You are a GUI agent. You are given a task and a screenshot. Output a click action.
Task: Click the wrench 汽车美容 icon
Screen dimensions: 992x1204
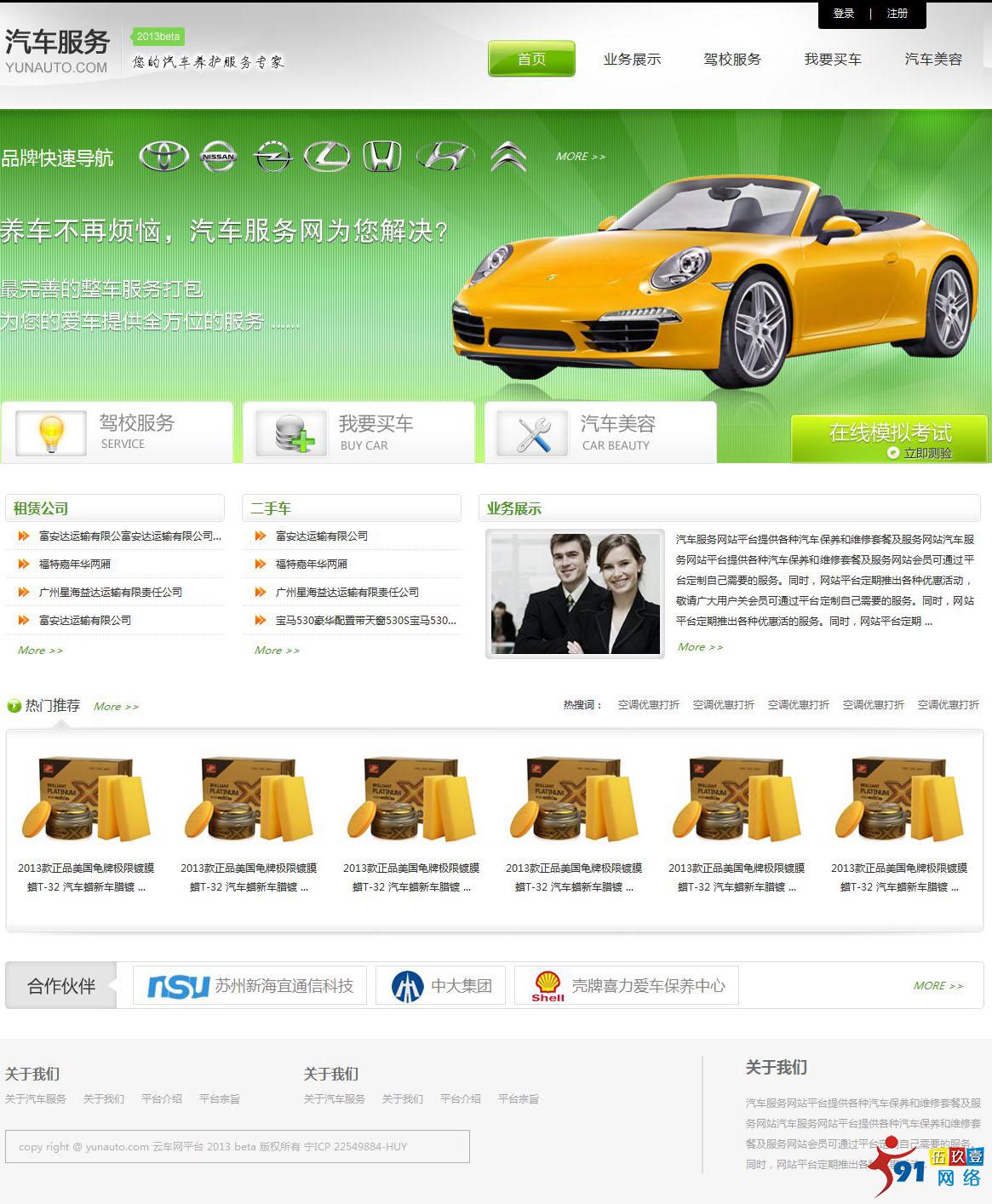[x=533, y=433]
